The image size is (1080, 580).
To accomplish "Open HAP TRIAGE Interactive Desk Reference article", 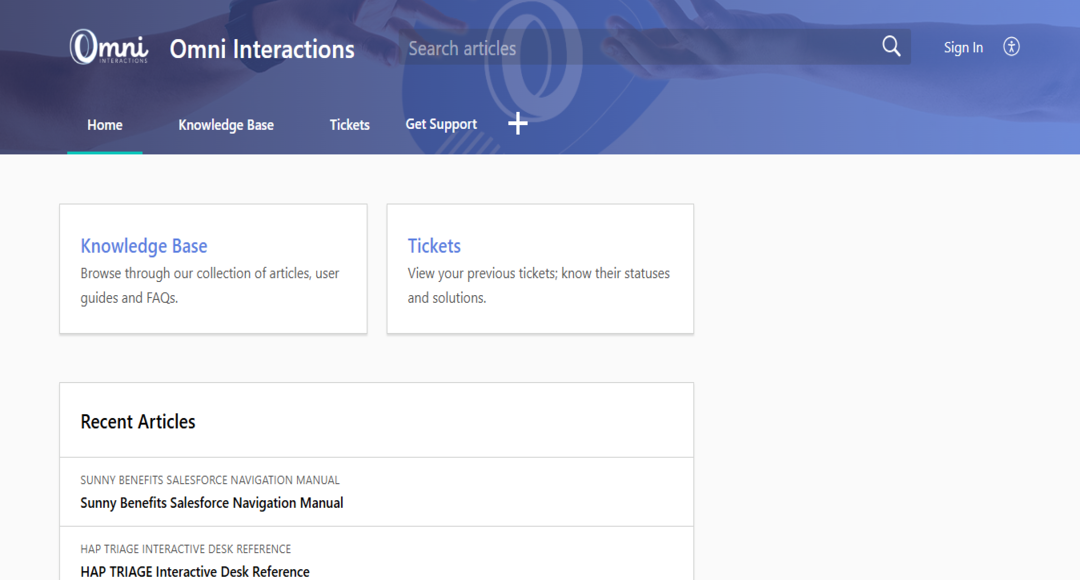I will coord(195,572).
